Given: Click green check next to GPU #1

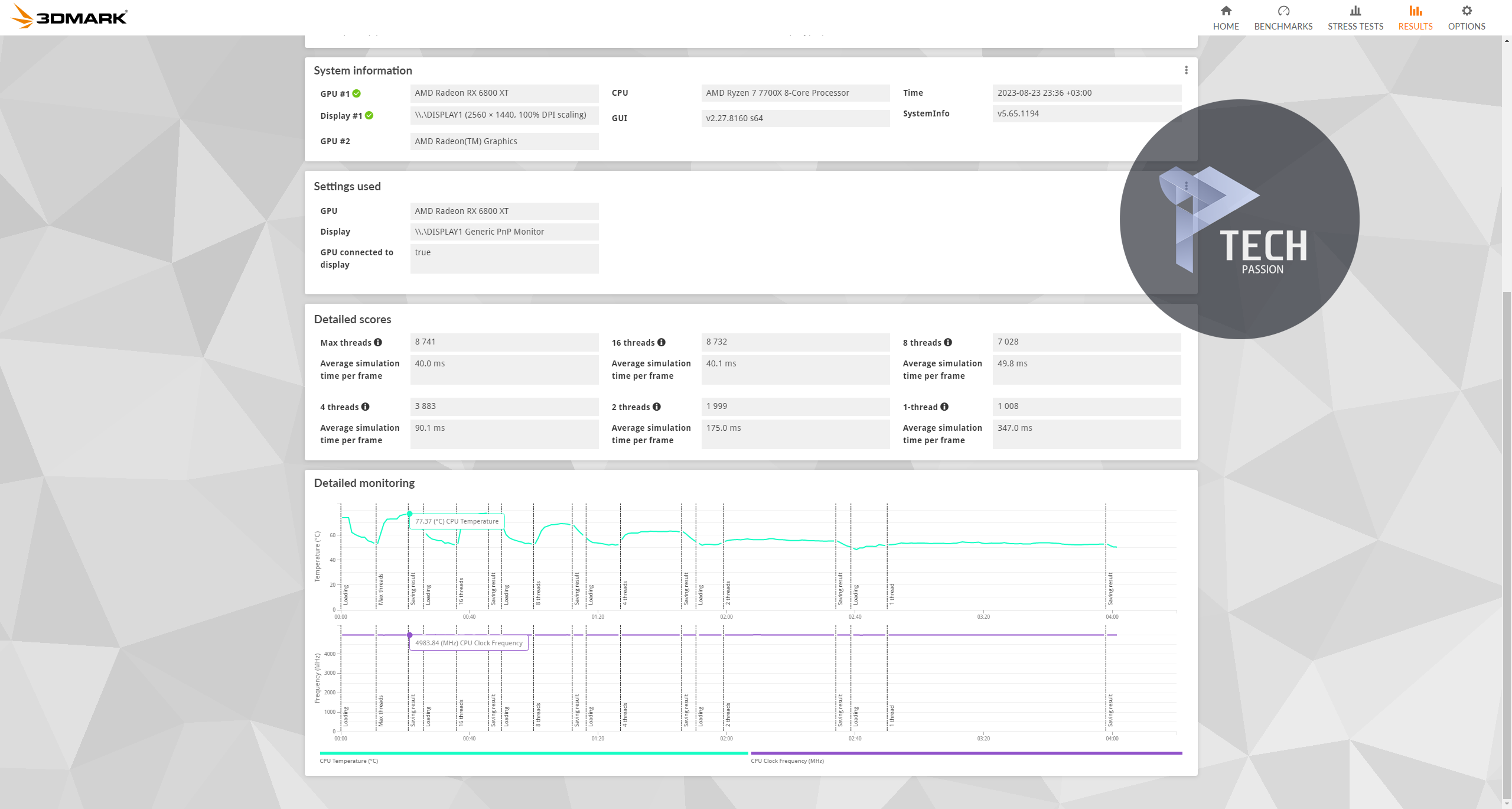Looking at the screenshot, I should click(x=357, y=93).
